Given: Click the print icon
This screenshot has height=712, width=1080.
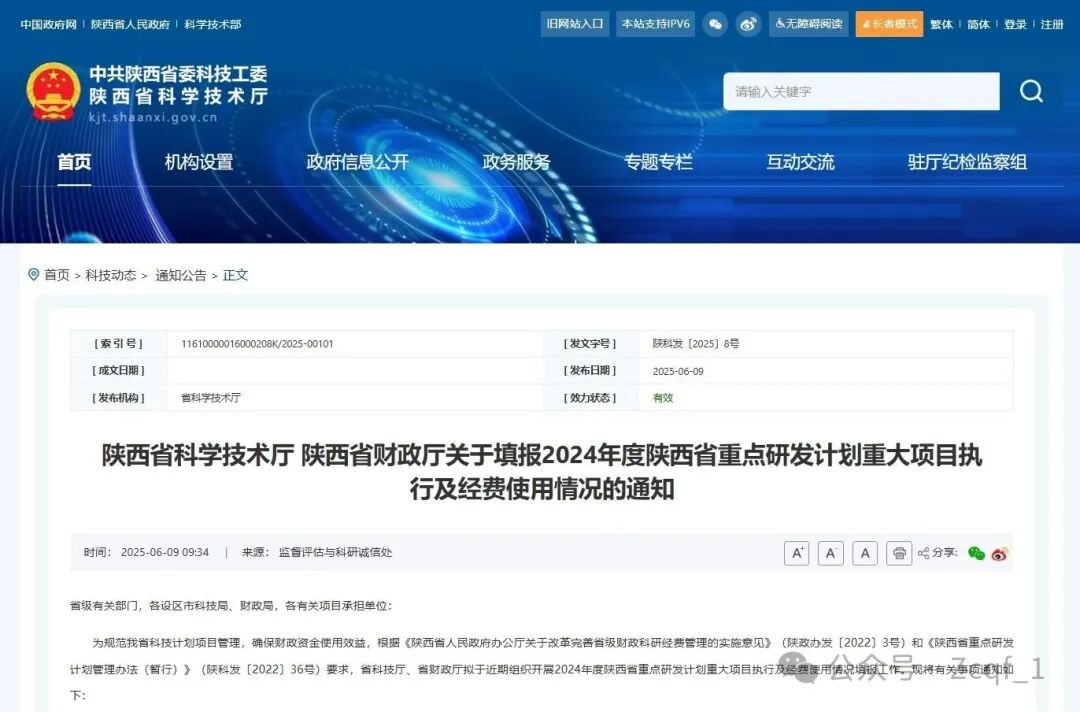Looking at the screenshot, I should [x=899, y=553].
